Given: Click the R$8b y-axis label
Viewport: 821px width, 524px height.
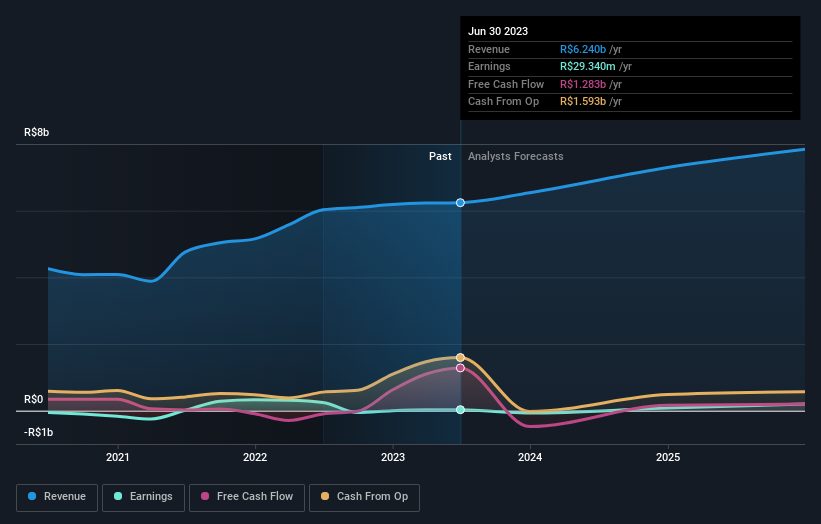Looking at the screenshot, I should click(37, 132).
